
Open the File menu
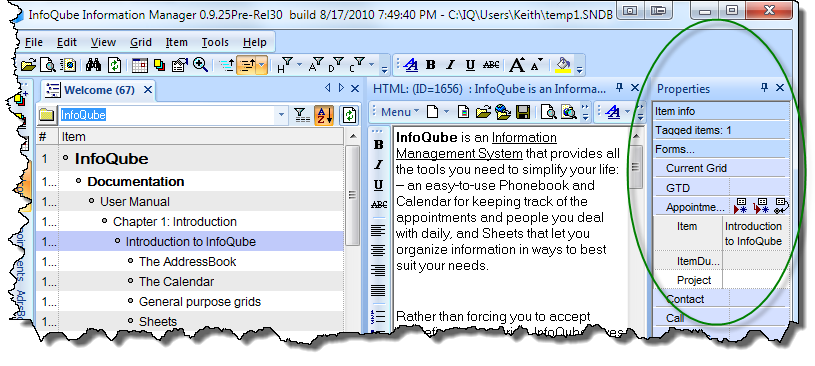pos(34,42)
